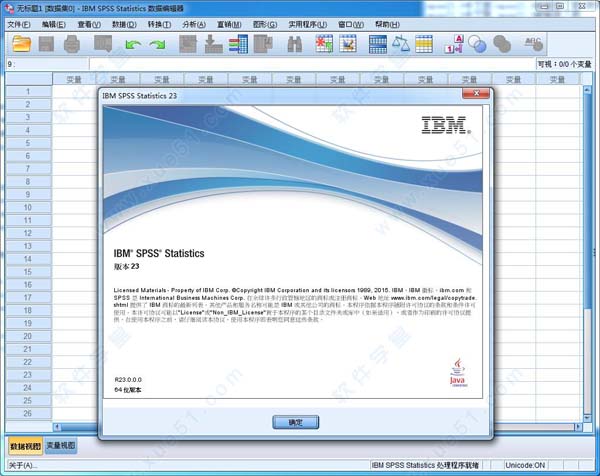
Task: Open the 图形(G) menu
Action: tap(265, 24)
